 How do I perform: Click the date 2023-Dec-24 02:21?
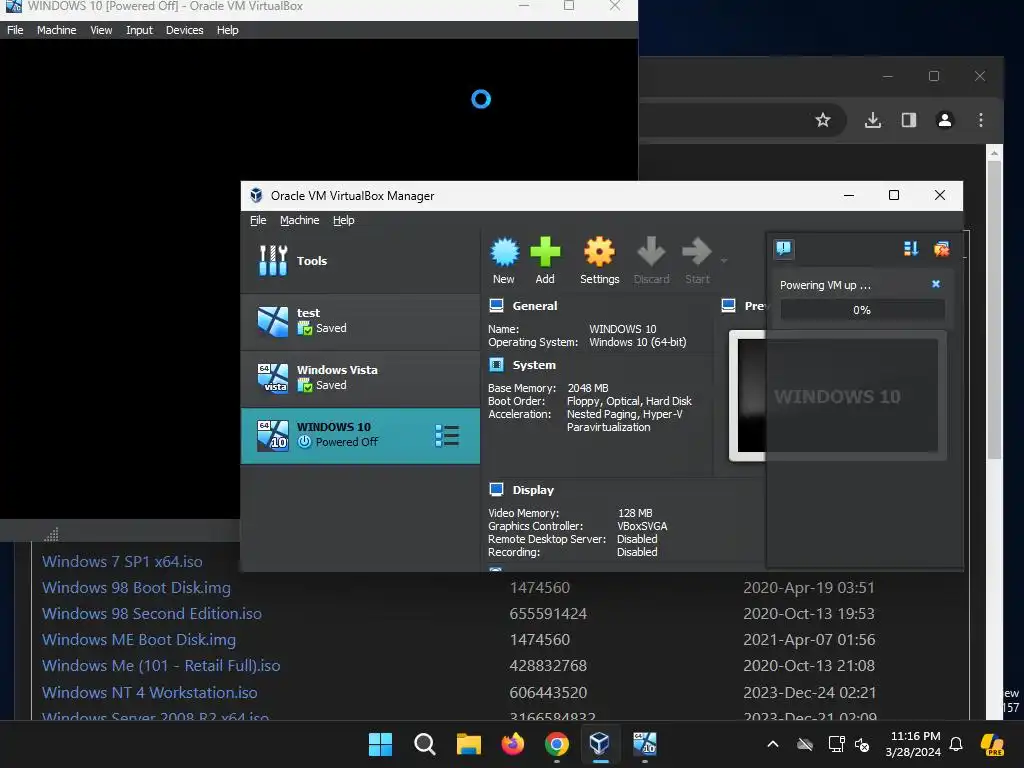coord(809,692)
